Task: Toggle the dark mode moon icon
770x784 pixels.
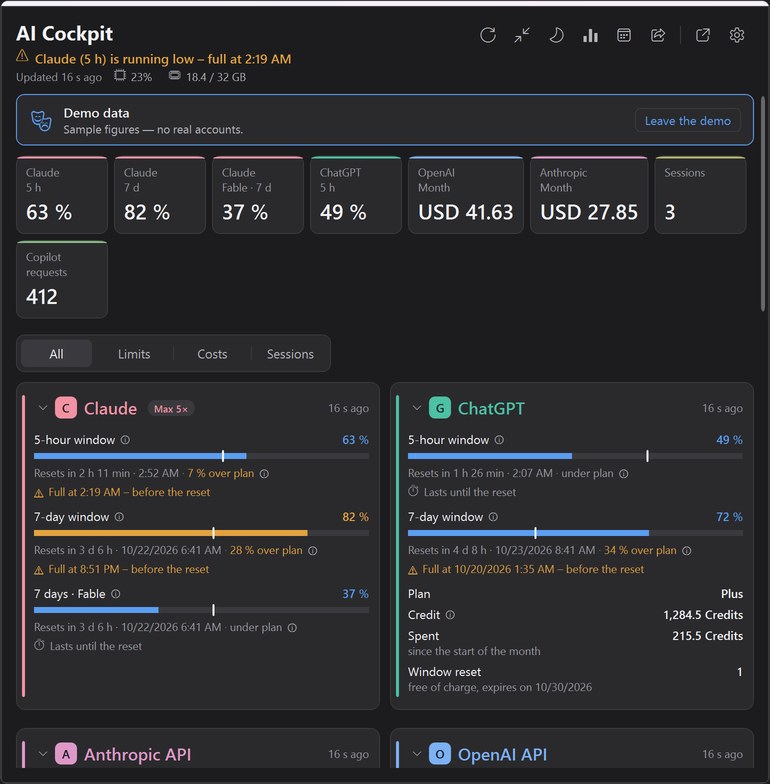Action: (x=556, y=35)
